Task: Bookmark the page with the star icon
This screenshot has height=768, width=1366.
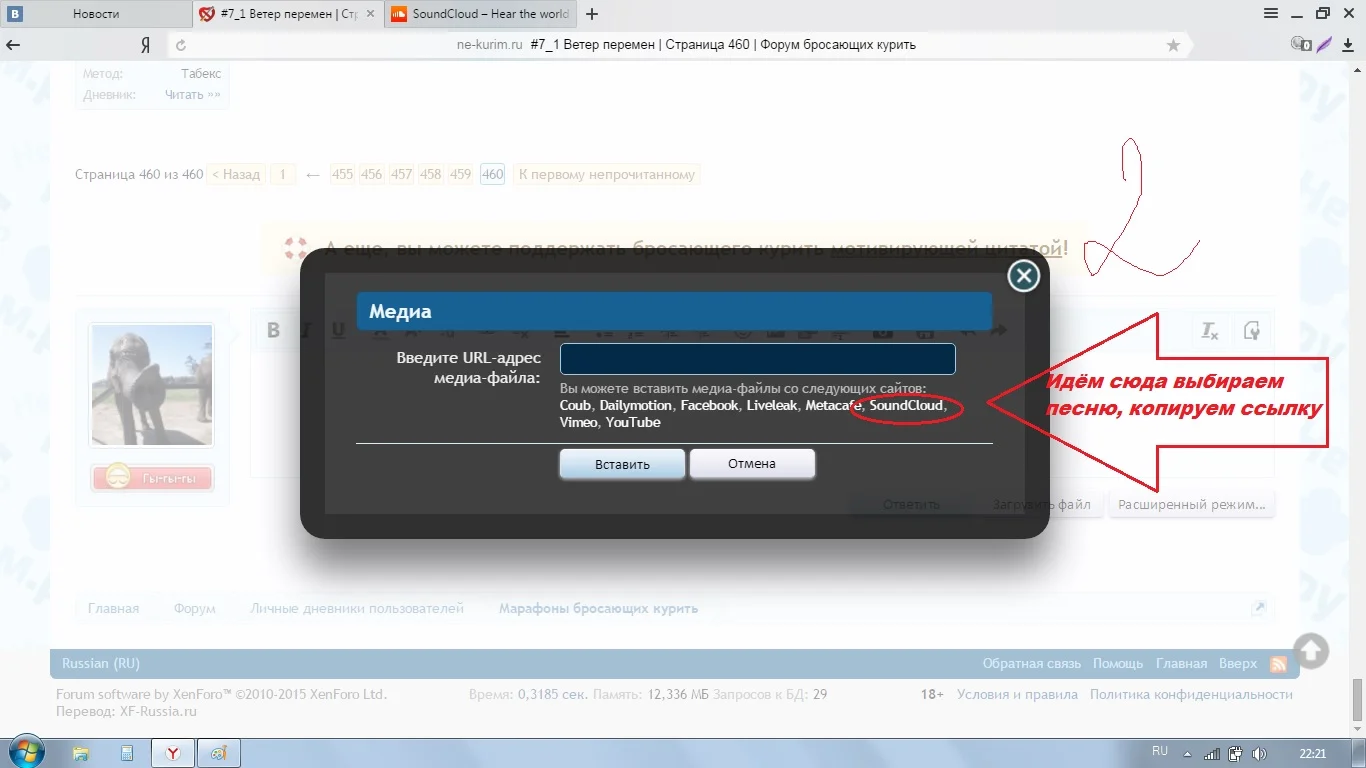Action: pos(1173,45)
